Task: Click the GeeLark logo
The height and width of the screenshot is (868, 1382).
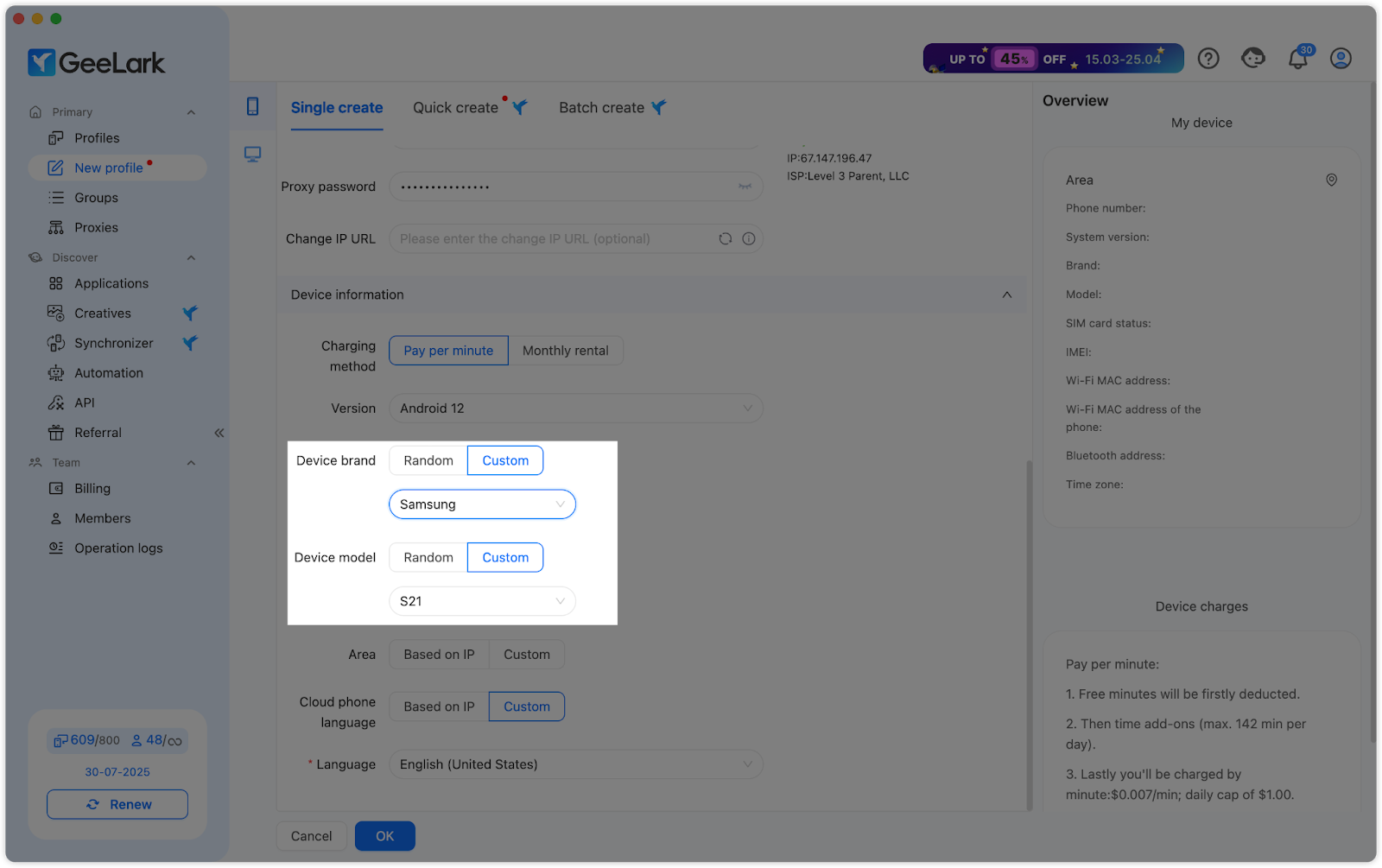Action: 96,62
